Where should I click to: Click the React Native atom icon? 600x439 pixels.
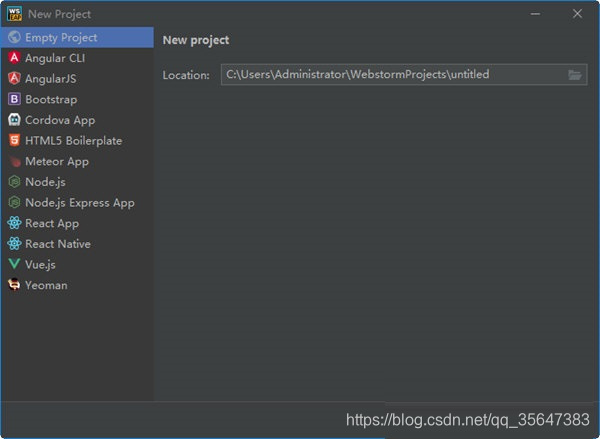tap(14, 244)
